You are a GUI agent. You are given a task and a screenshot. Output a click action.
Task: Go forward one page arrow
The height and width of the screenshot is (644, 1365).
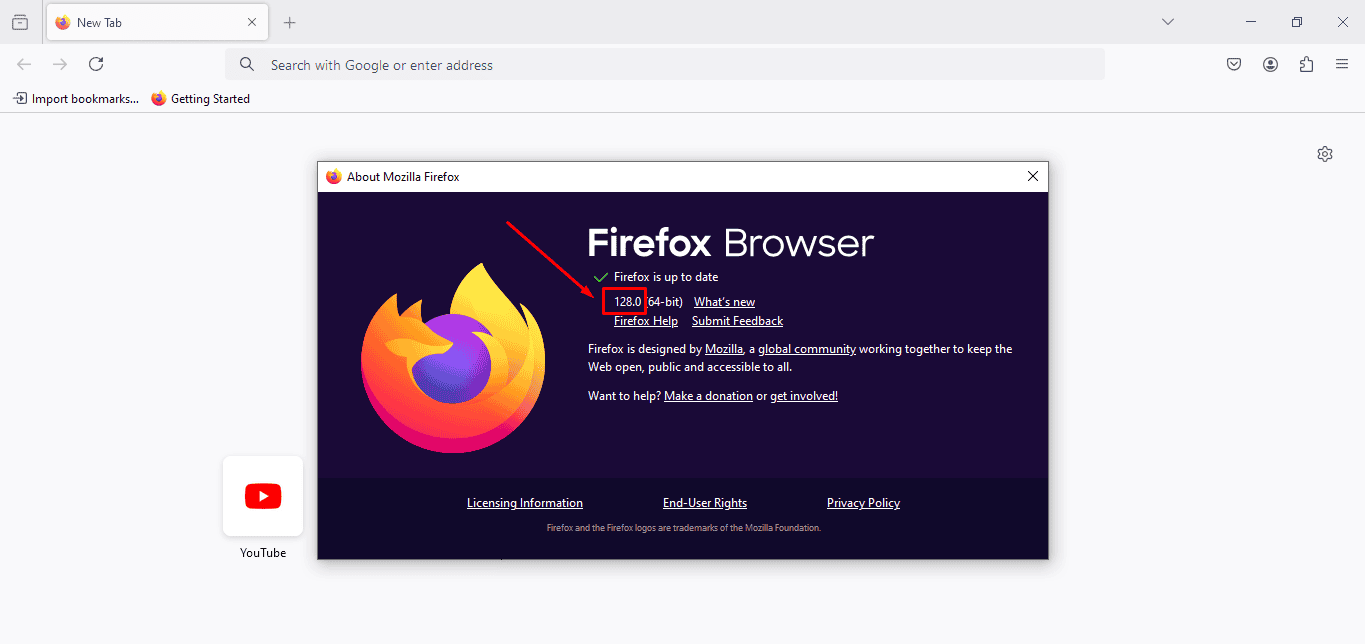coord(60,64)
